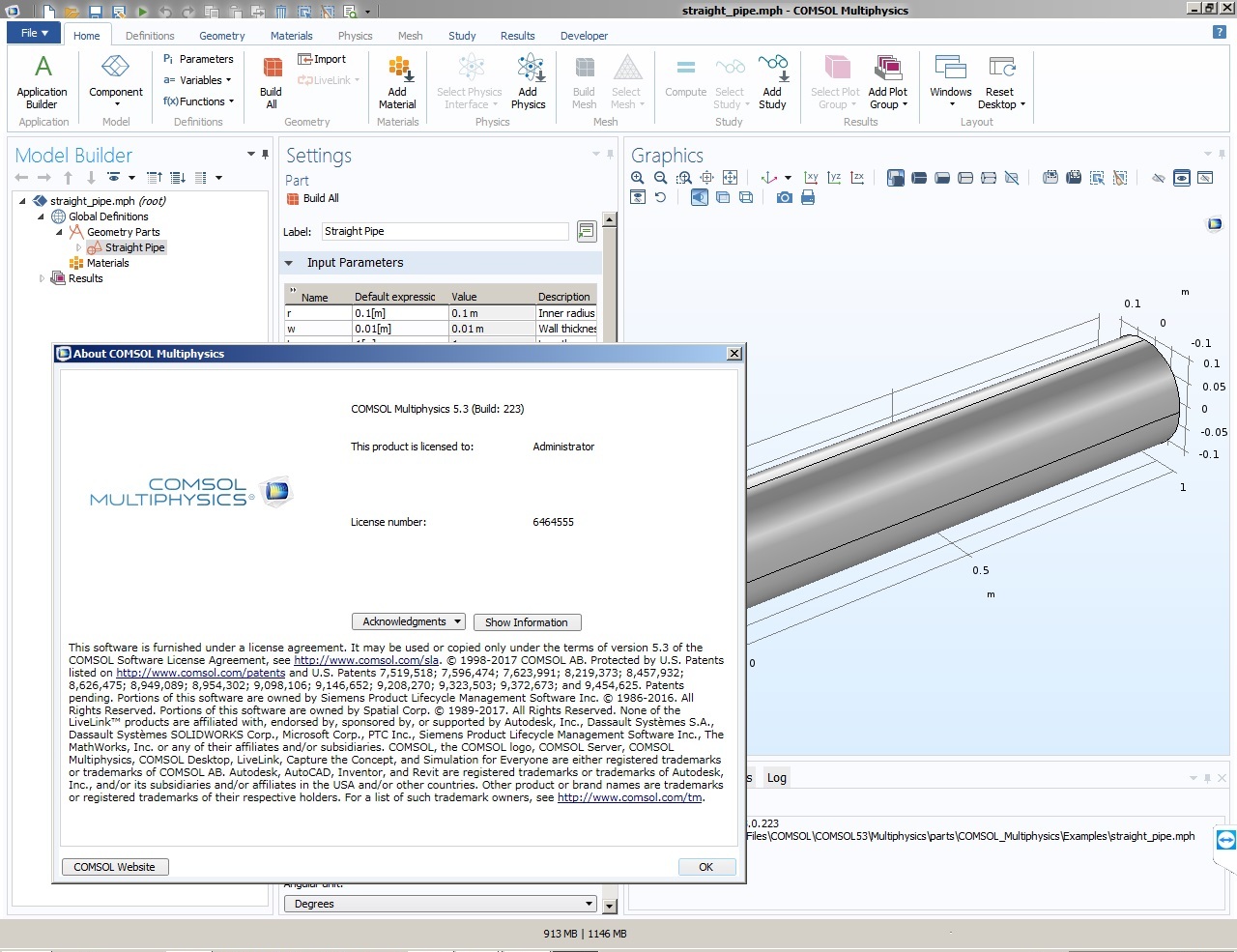1237x952 pixels.
Task: Toggle transparency in Graphics toolbar
Action: 722,197
